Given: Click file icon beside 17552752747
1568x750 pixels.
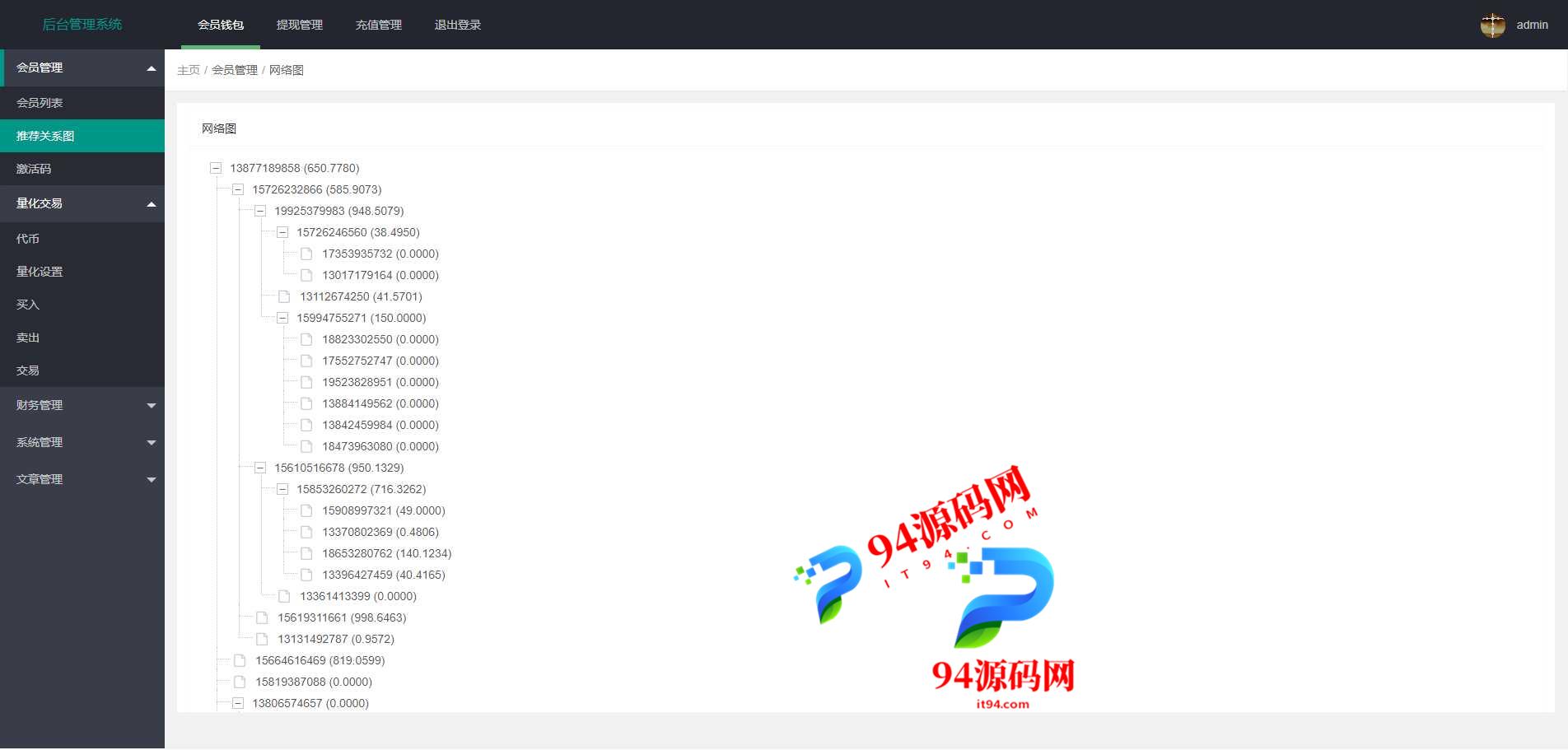Looking at the screenshot, I should pyautogui.click(x=306, y=361).
